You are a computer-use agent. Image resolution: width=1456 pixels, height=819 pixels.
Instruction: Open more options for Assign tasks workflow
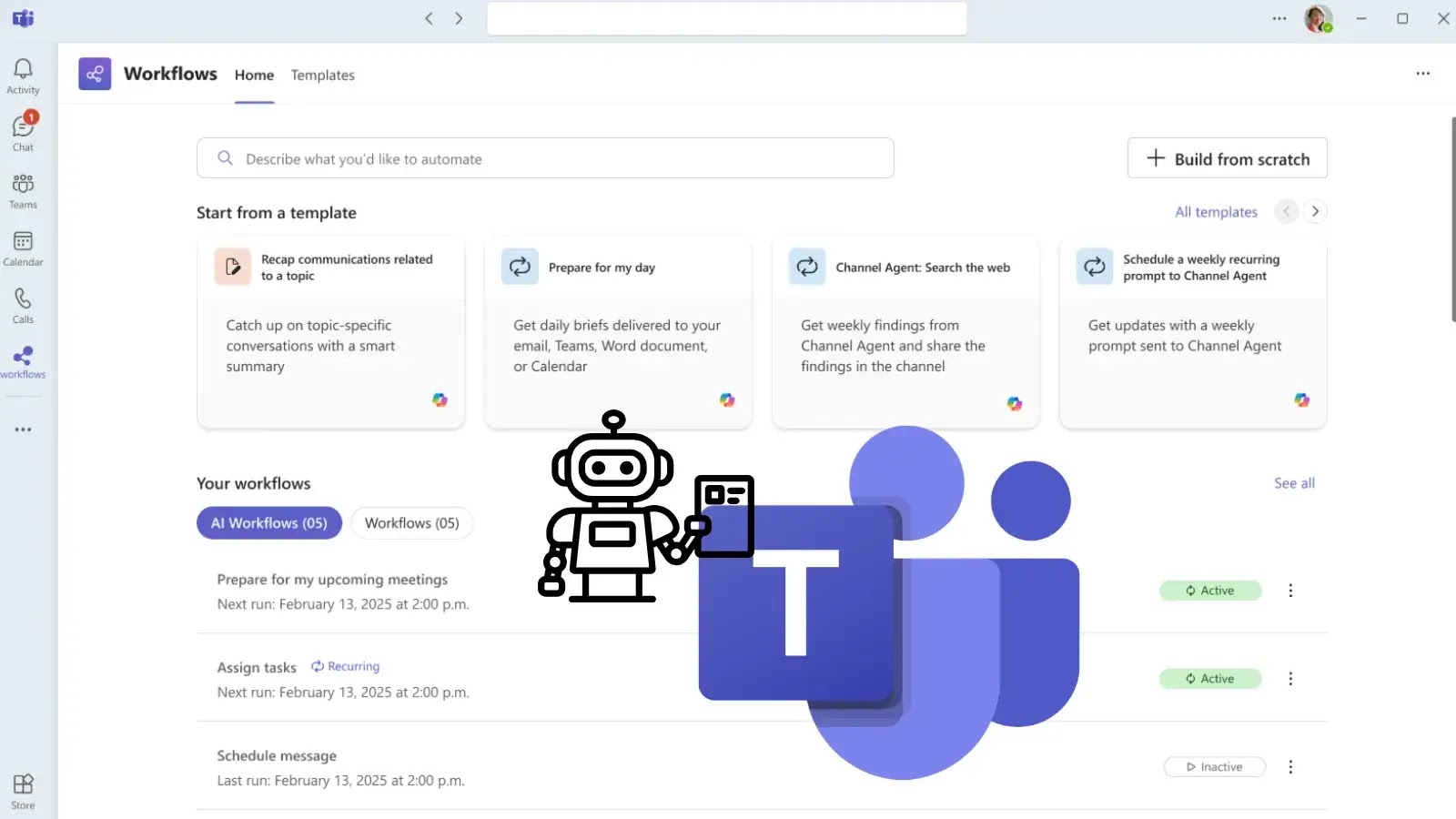1290,678
